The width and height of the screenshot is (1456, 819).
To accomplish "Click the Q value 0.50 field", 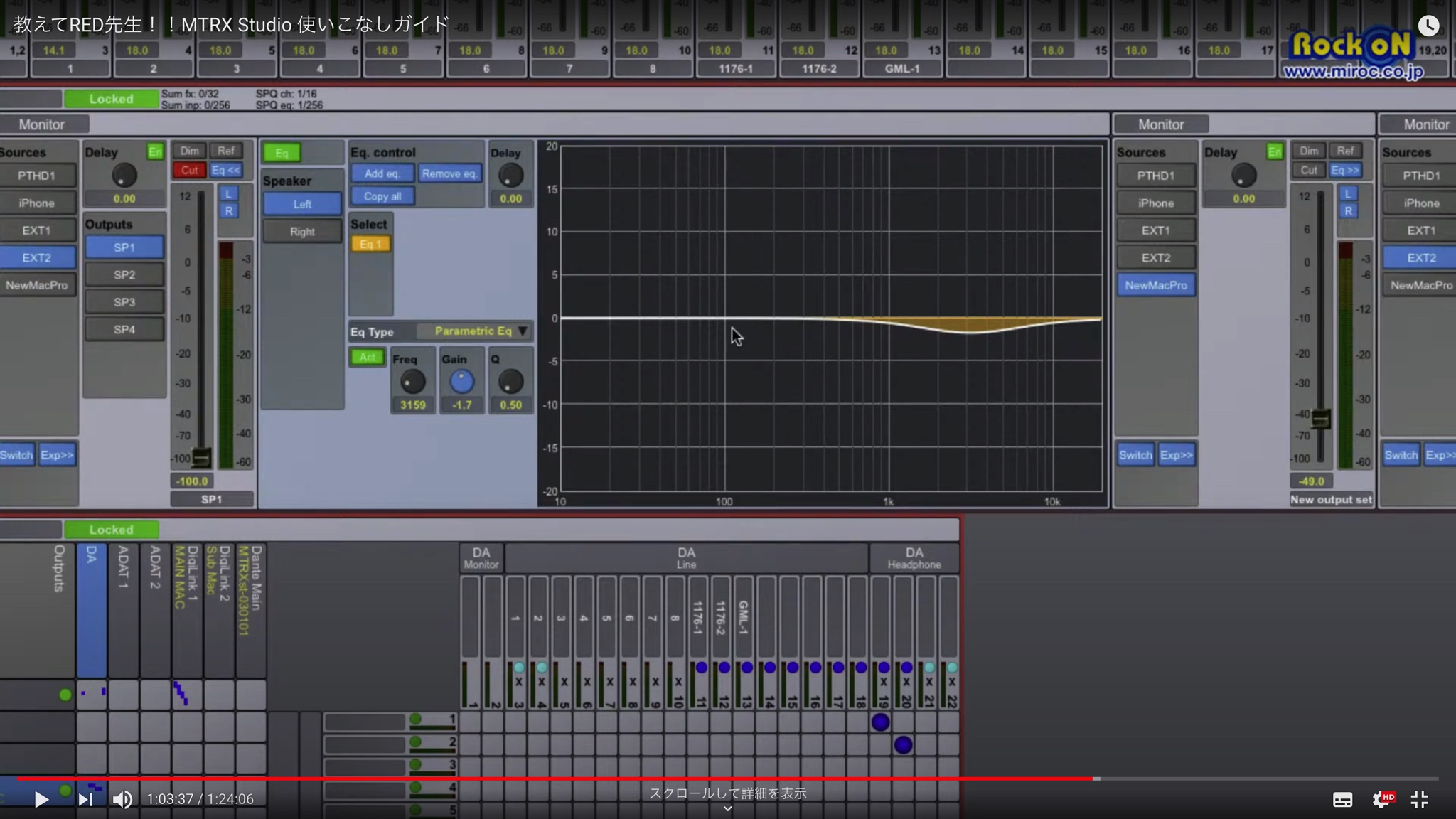I will point(510,405).
